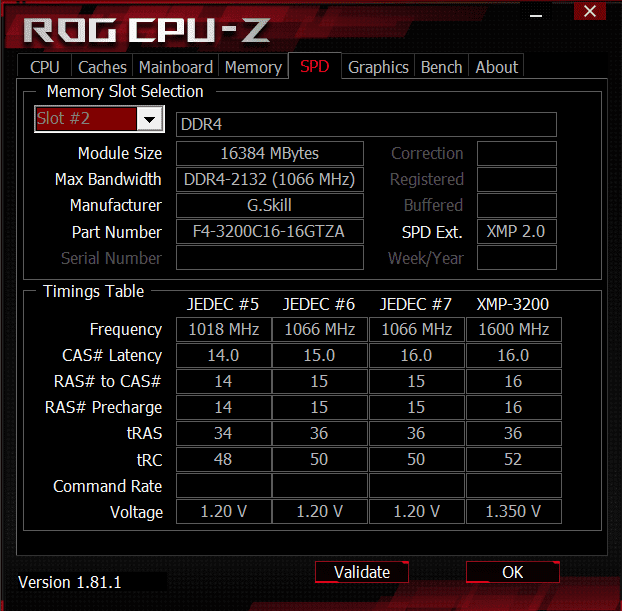Click the SPD tab

[315, 66]
